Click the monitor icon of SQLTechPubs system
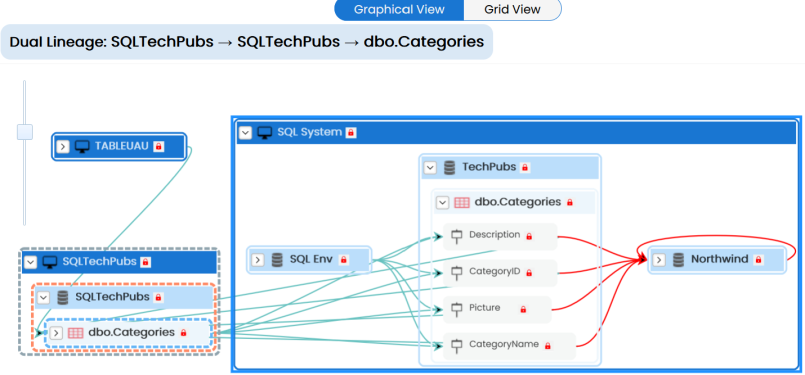Viewport: 805px width, 375px height. coord(50,262)
